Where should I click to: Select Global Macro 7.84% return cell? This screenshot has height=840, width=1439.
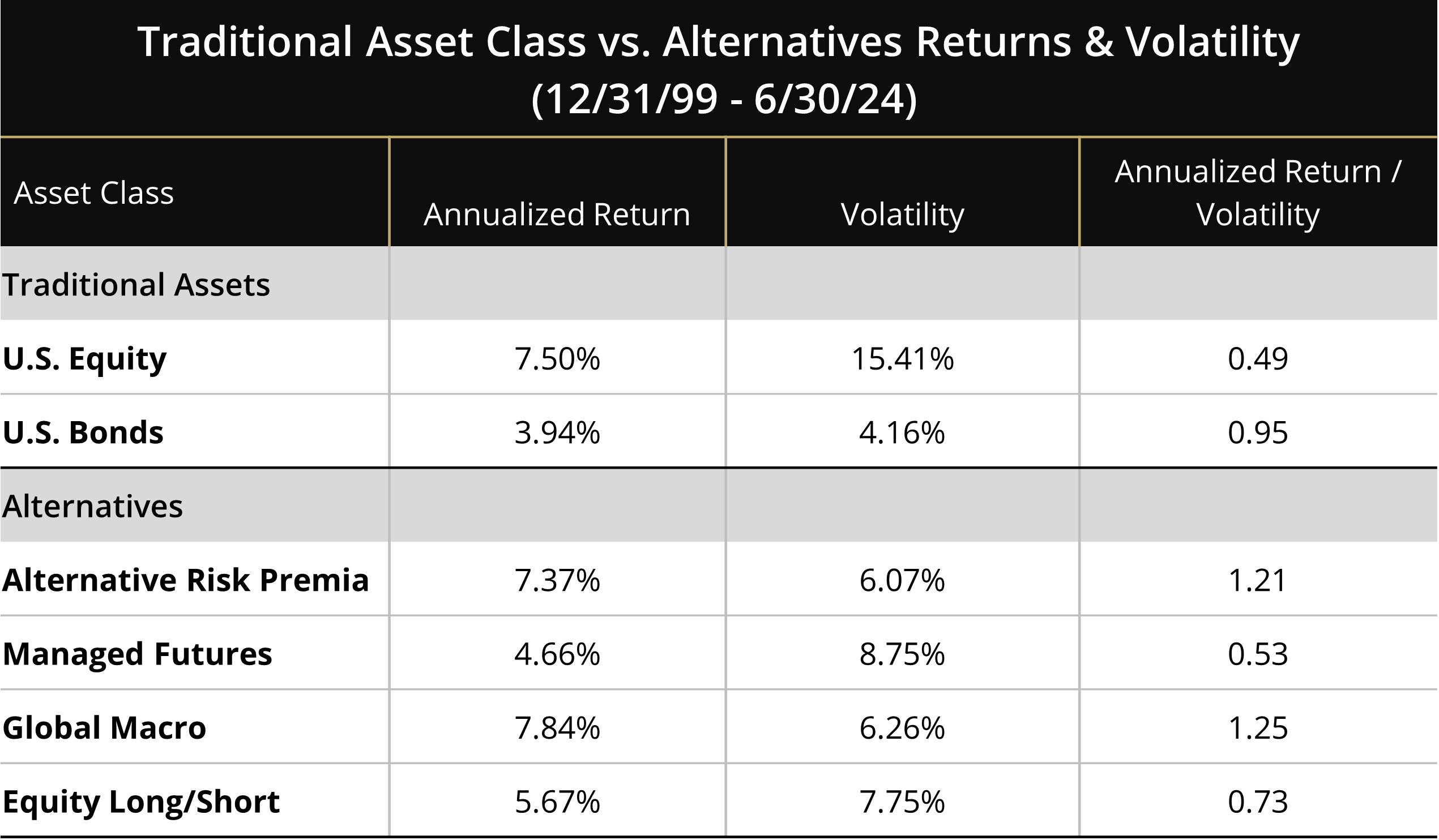557,727
